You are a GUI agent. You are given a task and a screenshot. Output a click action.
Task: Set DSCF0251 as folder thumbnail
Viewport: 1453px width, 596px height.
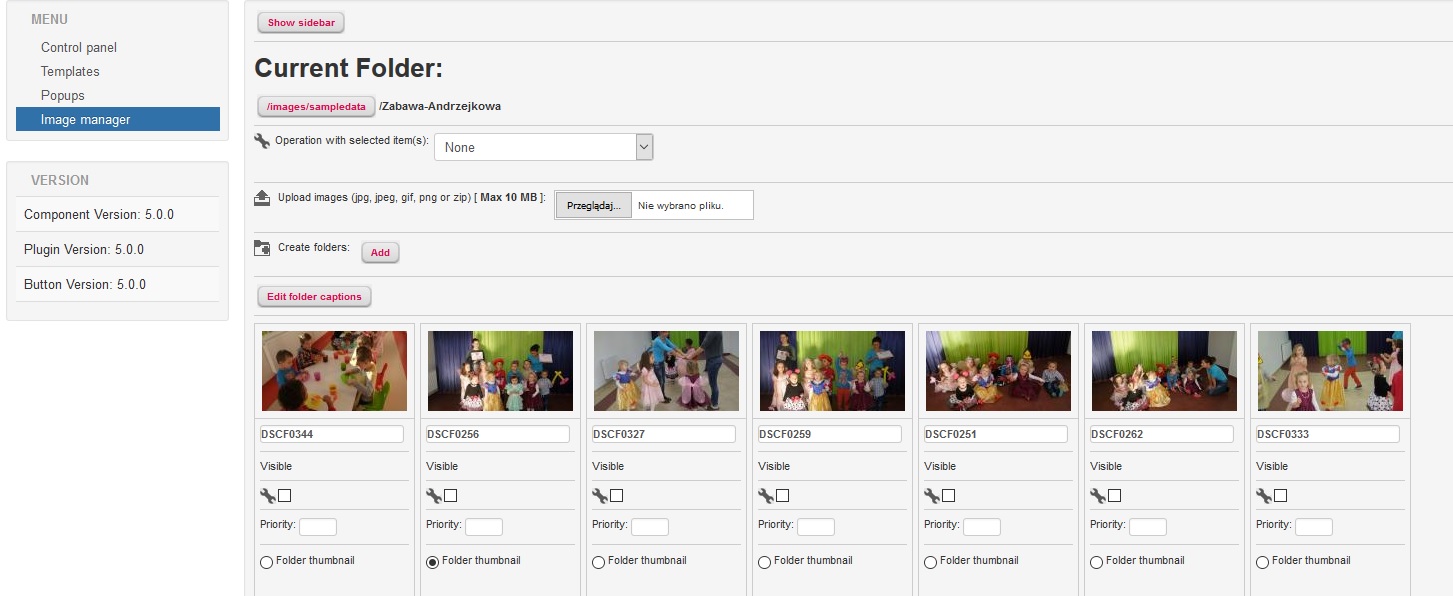pos(930,562)
